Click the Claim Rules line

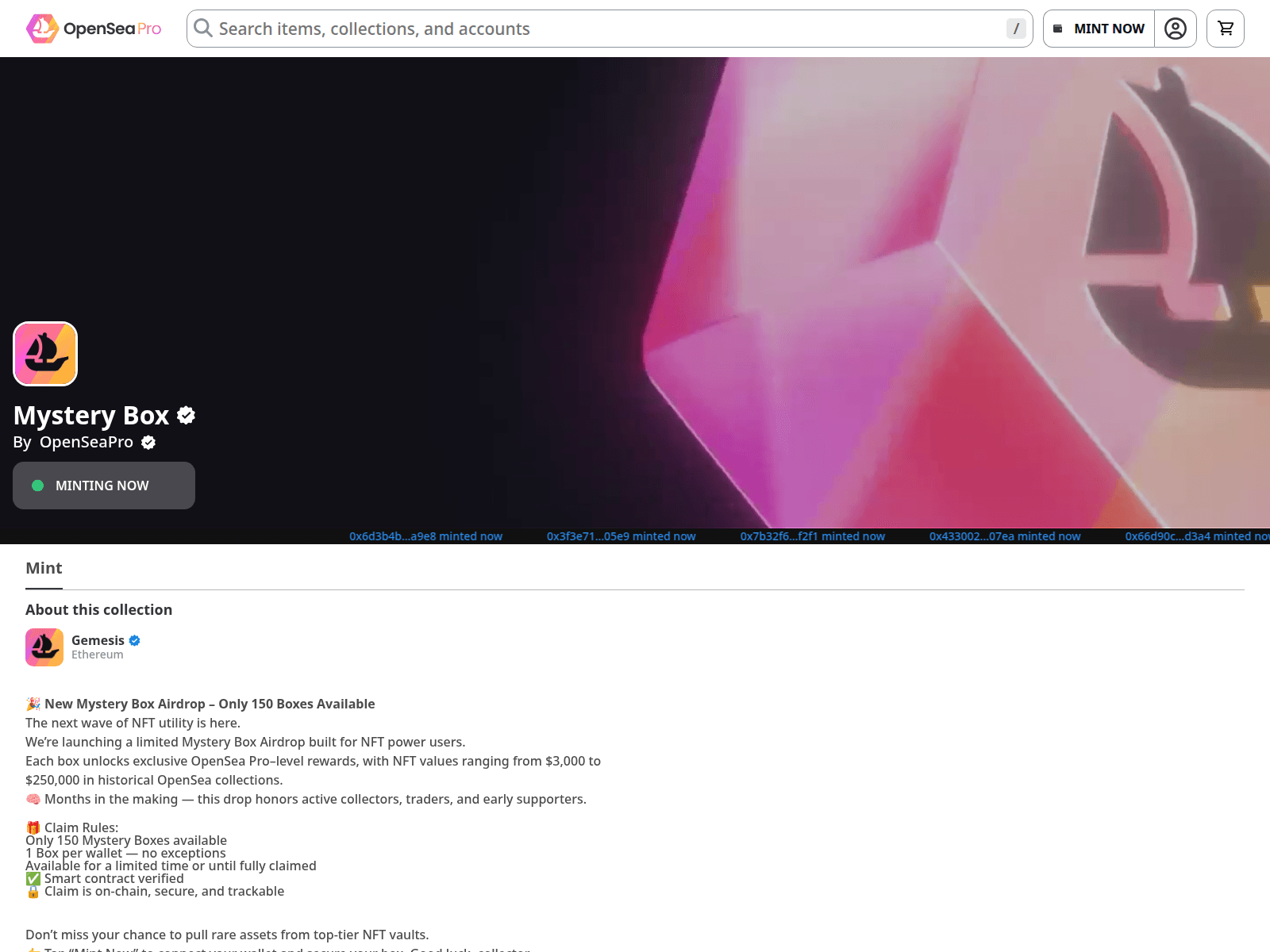72,827
